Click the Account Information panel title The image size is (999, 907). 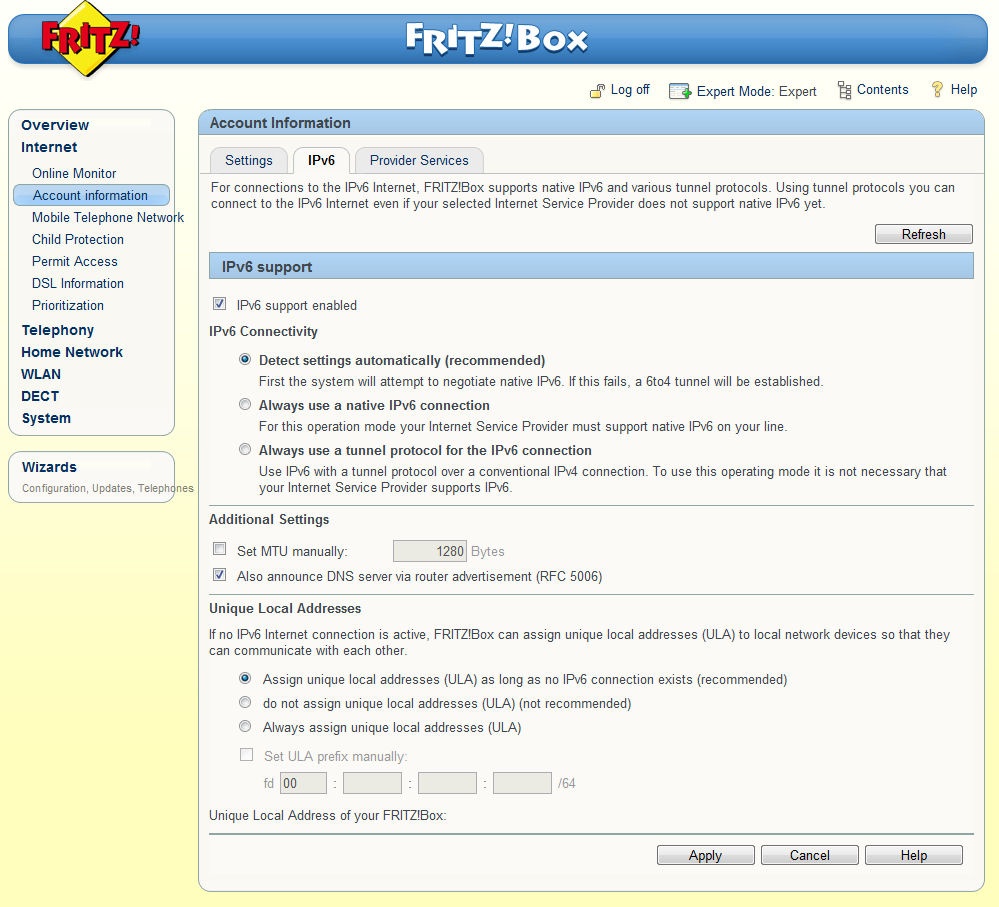280,123
